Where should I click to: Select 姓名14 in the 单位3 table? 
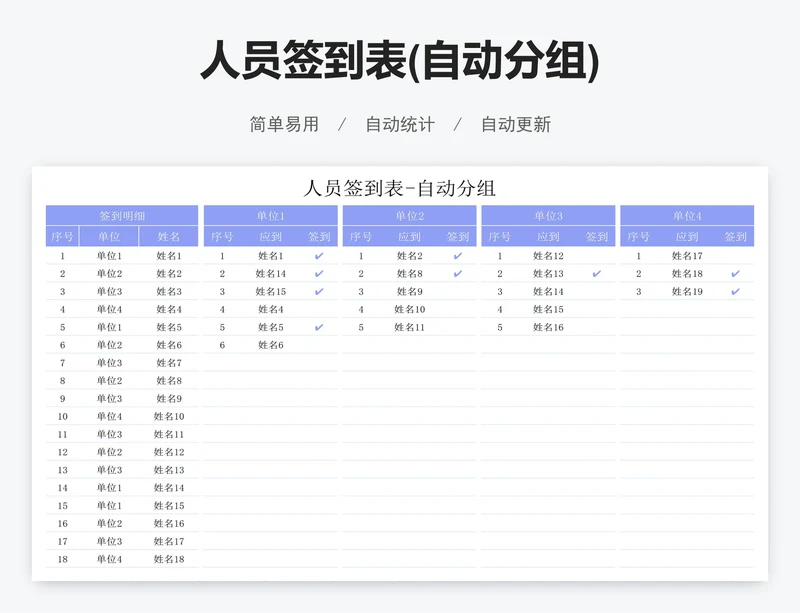(x=548, y=291)
